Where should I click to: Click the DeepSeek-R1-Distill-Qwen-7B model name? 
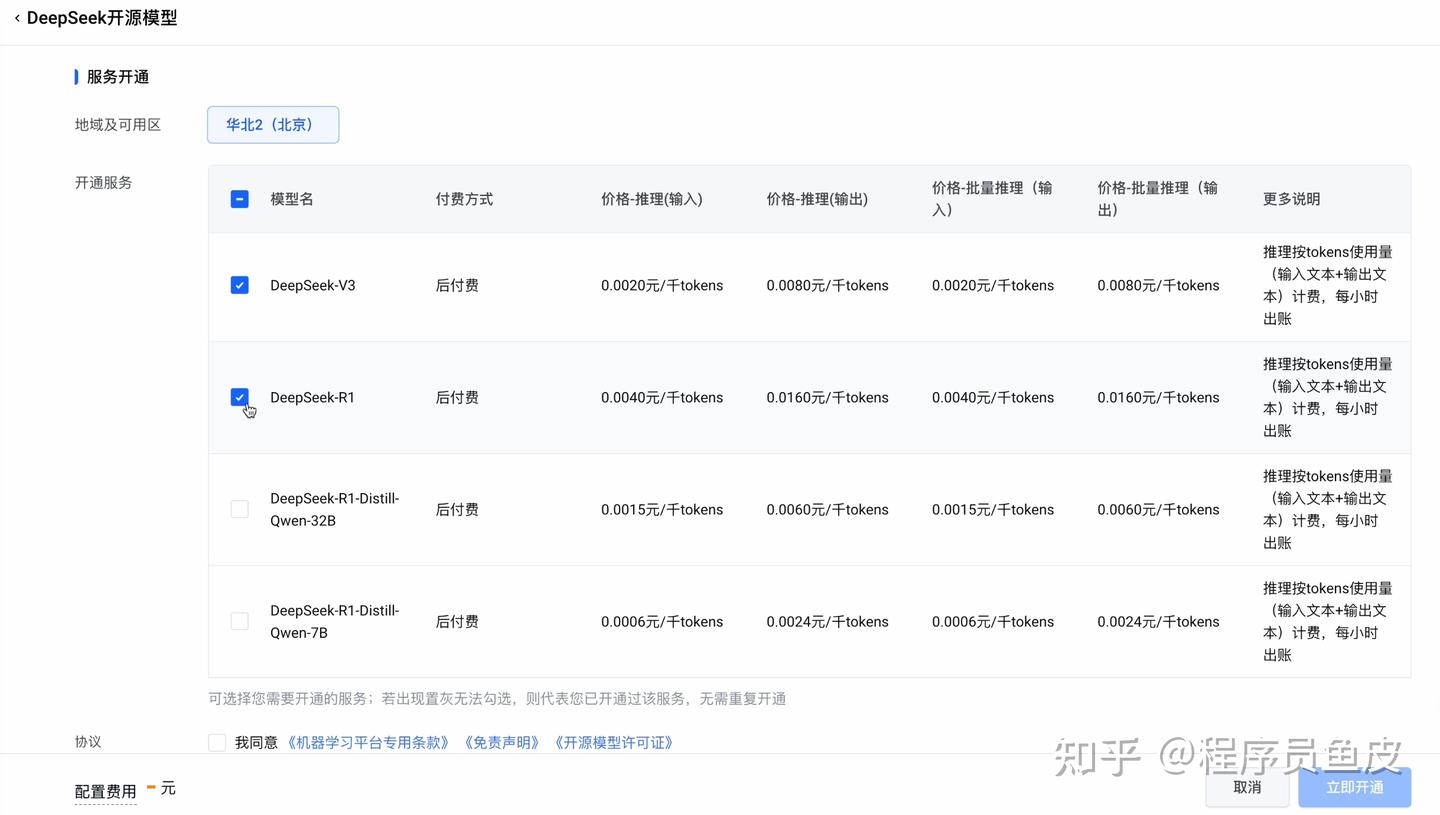(x=335, y=621)
